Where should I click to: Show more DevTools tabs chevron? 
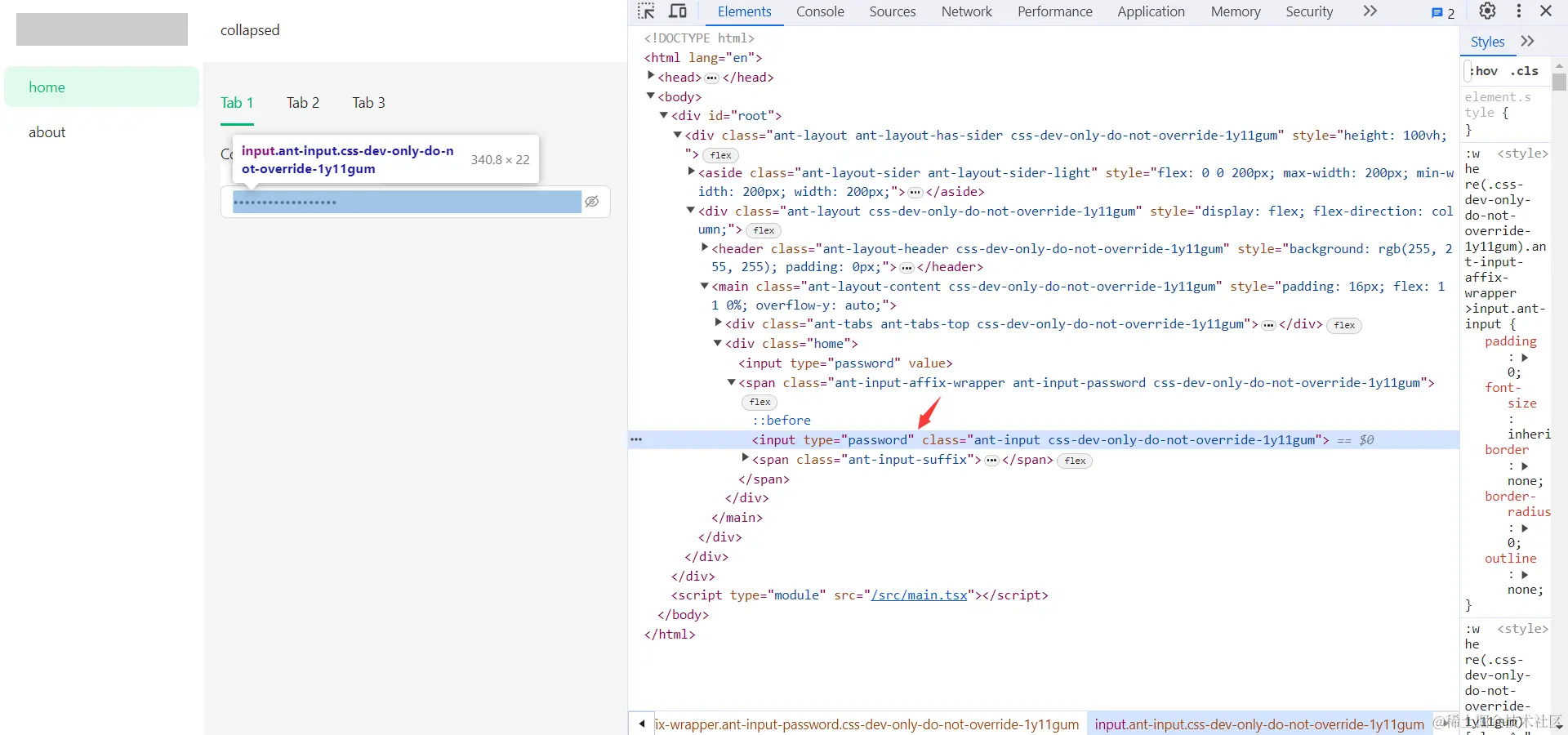(1370, 11)
